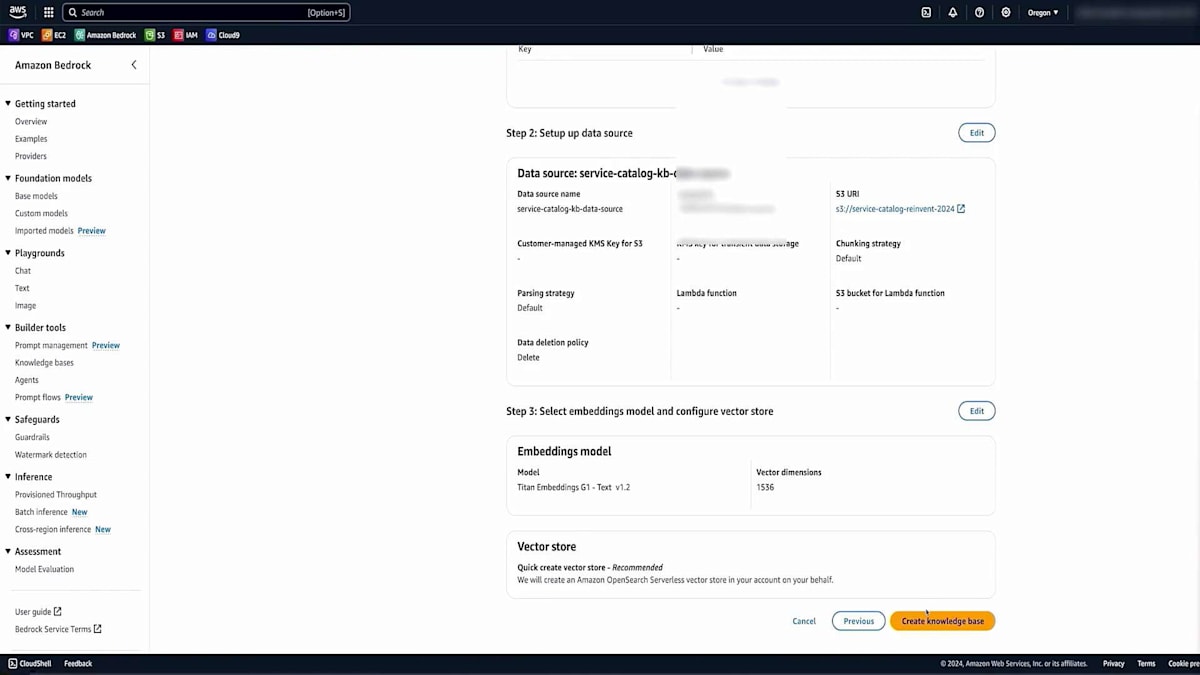
Task: Open Custom models page
Action: [x=41, y=213]
